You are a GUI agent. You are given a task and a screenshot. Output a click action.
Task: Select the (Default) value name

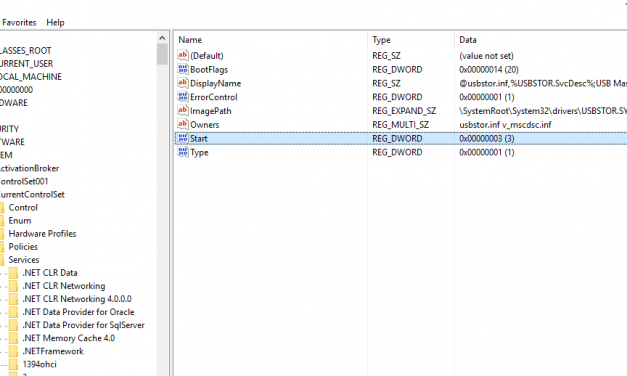click(x=206, y=56)
